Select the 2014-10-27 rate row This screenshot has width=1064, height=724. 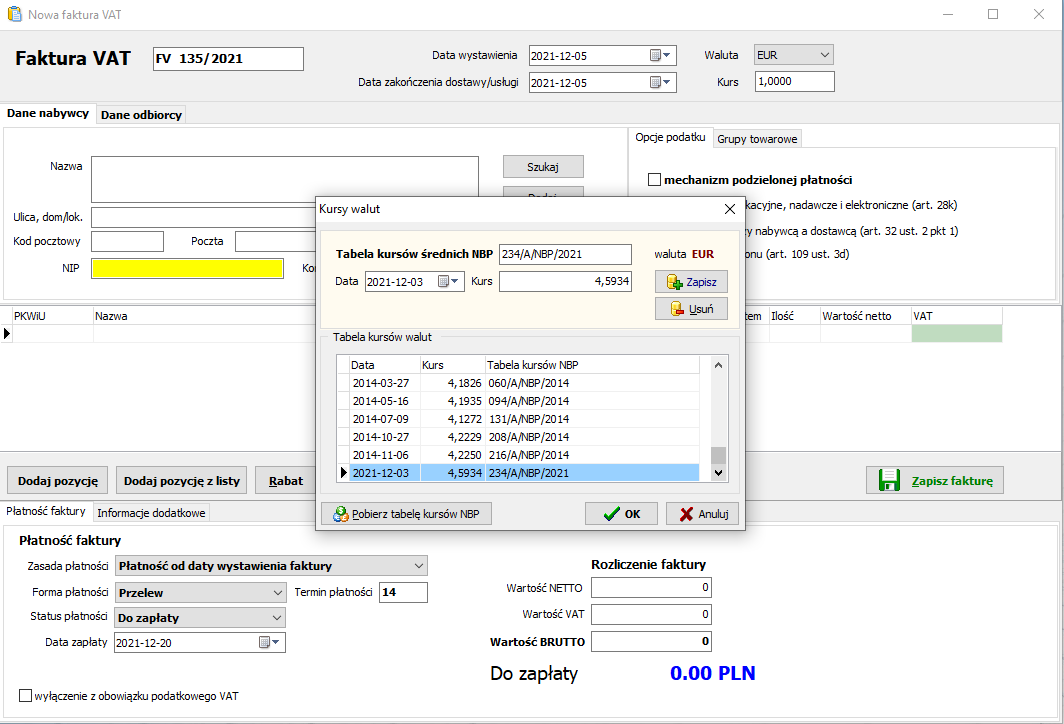[519, 437]
